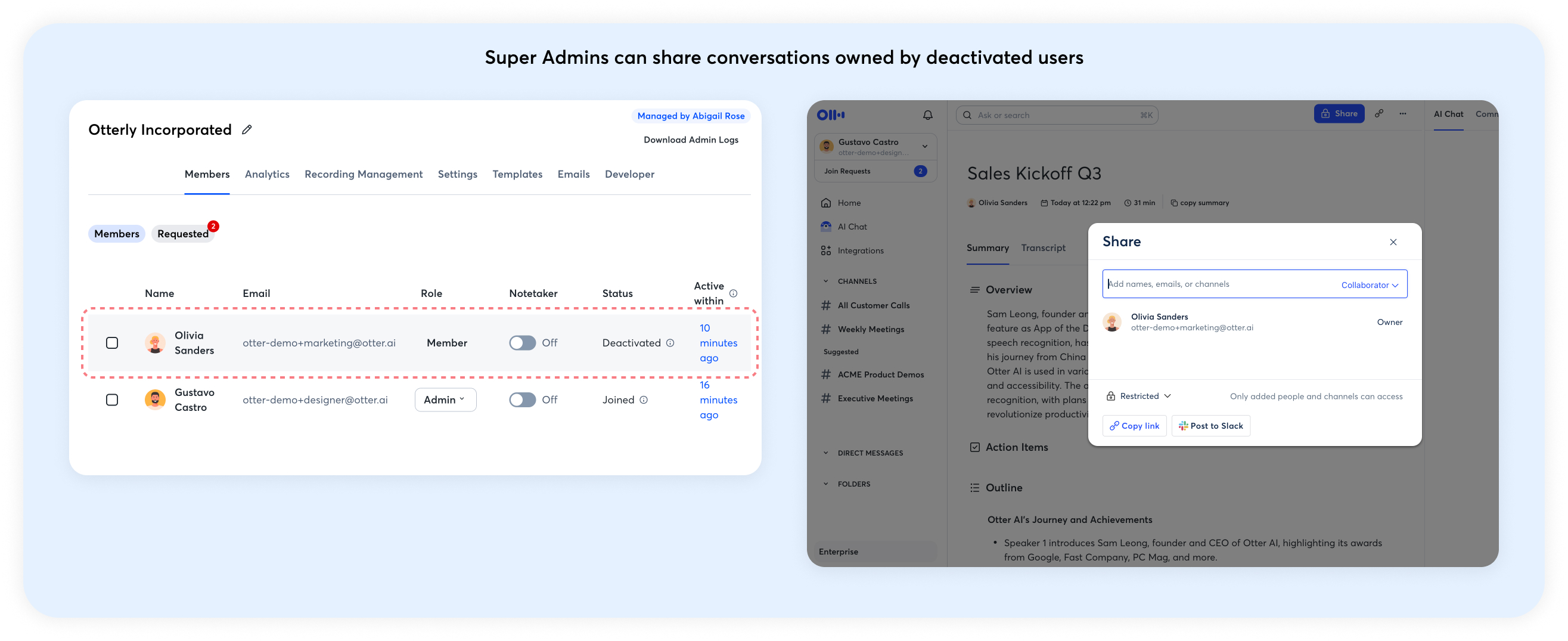Click the hash icon for Executive Meetings

point(825,398)
